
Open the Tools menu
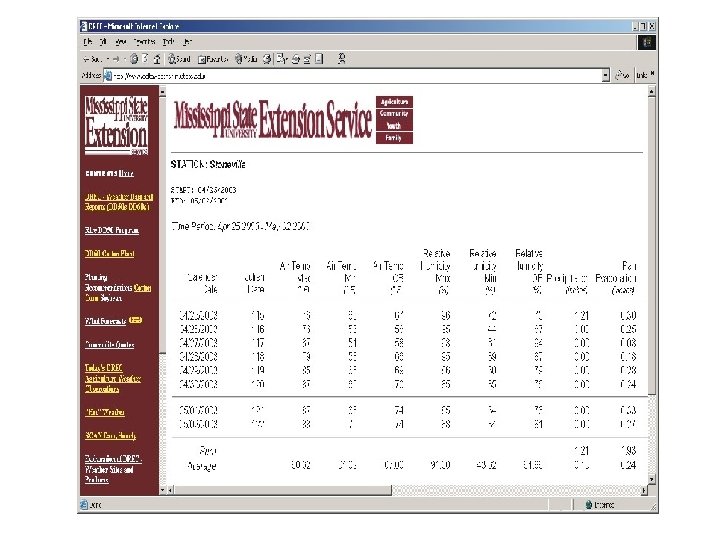169,42
